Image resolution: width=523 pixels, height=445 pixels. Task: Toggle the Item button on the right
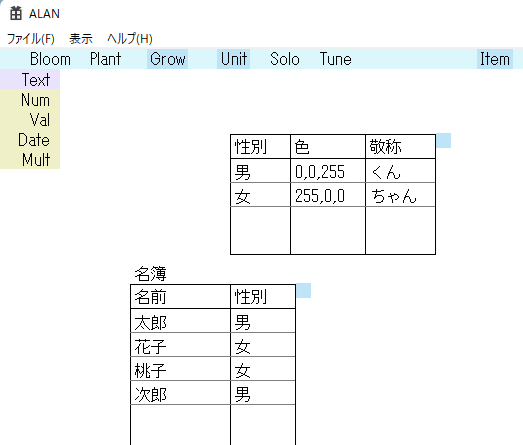pyautogui.click(x=495, y=59)
